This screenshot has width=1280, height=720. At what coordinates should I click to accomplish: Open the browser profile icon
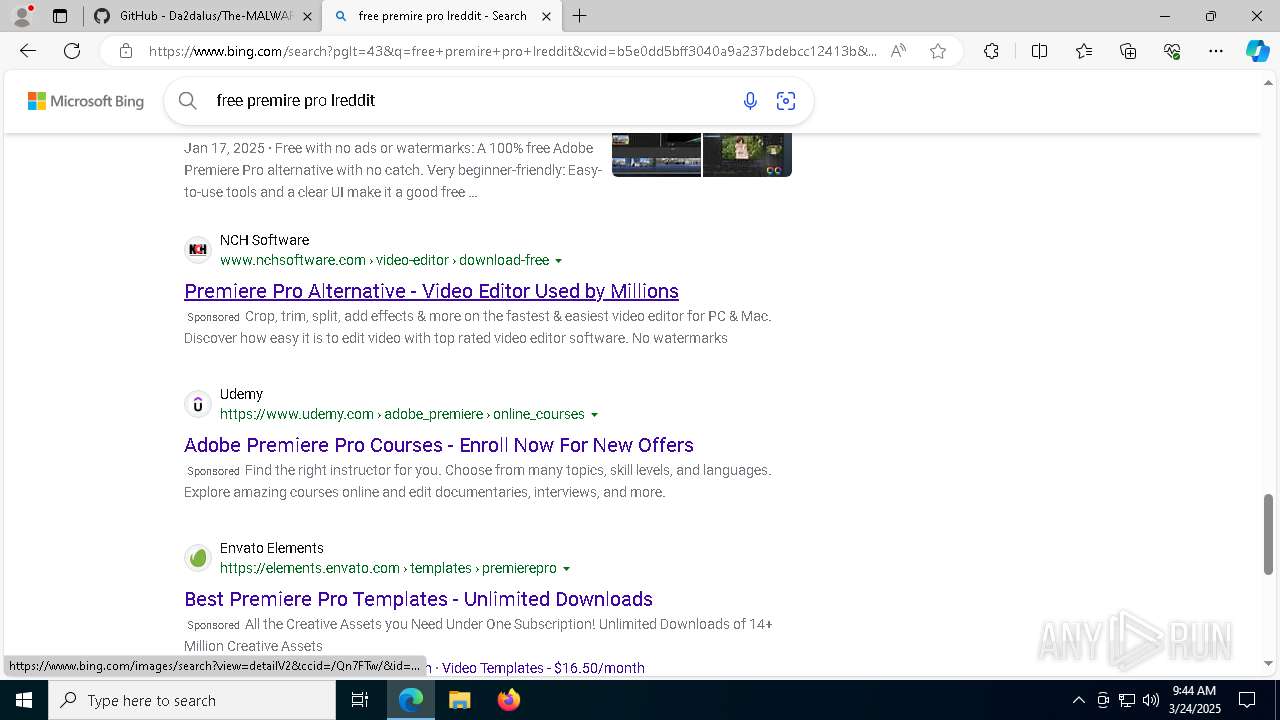coord(22,16)
